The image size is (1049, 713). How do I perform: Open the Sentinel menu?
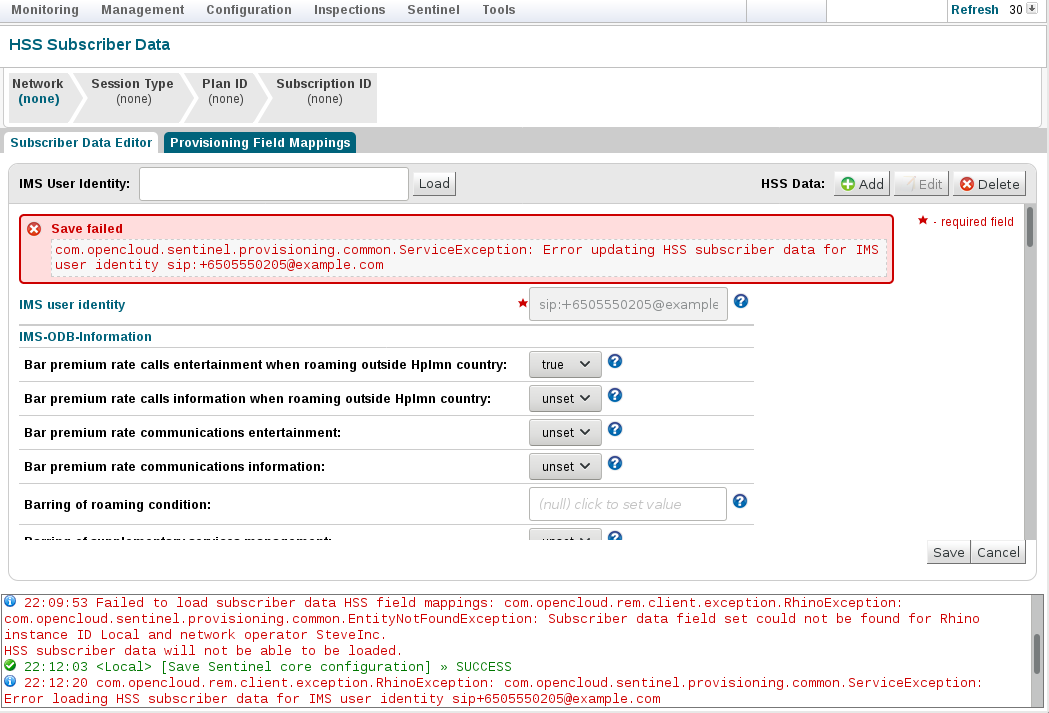[433, 10]
